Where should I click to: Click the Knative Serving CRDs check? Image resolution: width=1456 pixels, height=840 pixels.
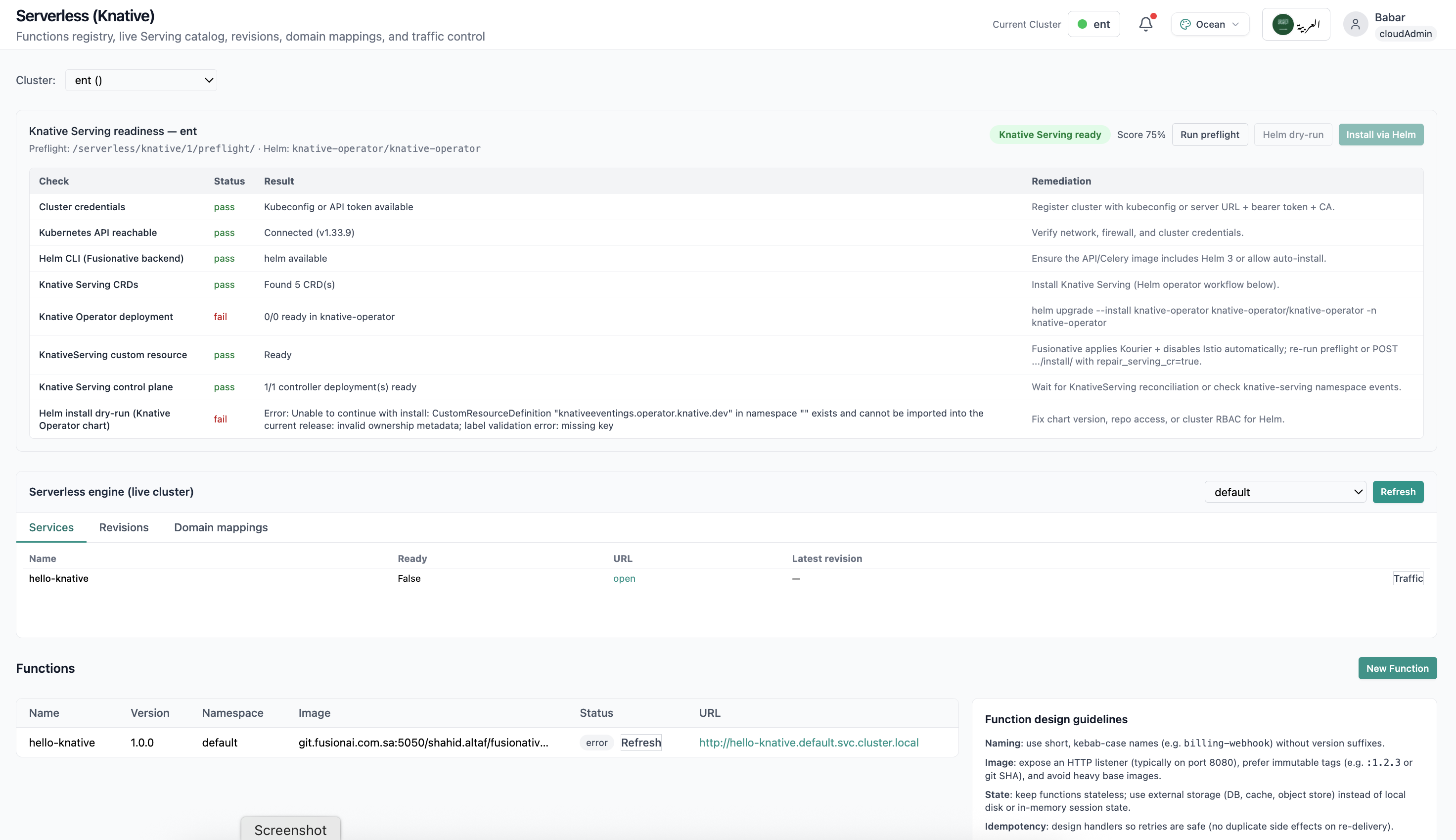point(89,284)
